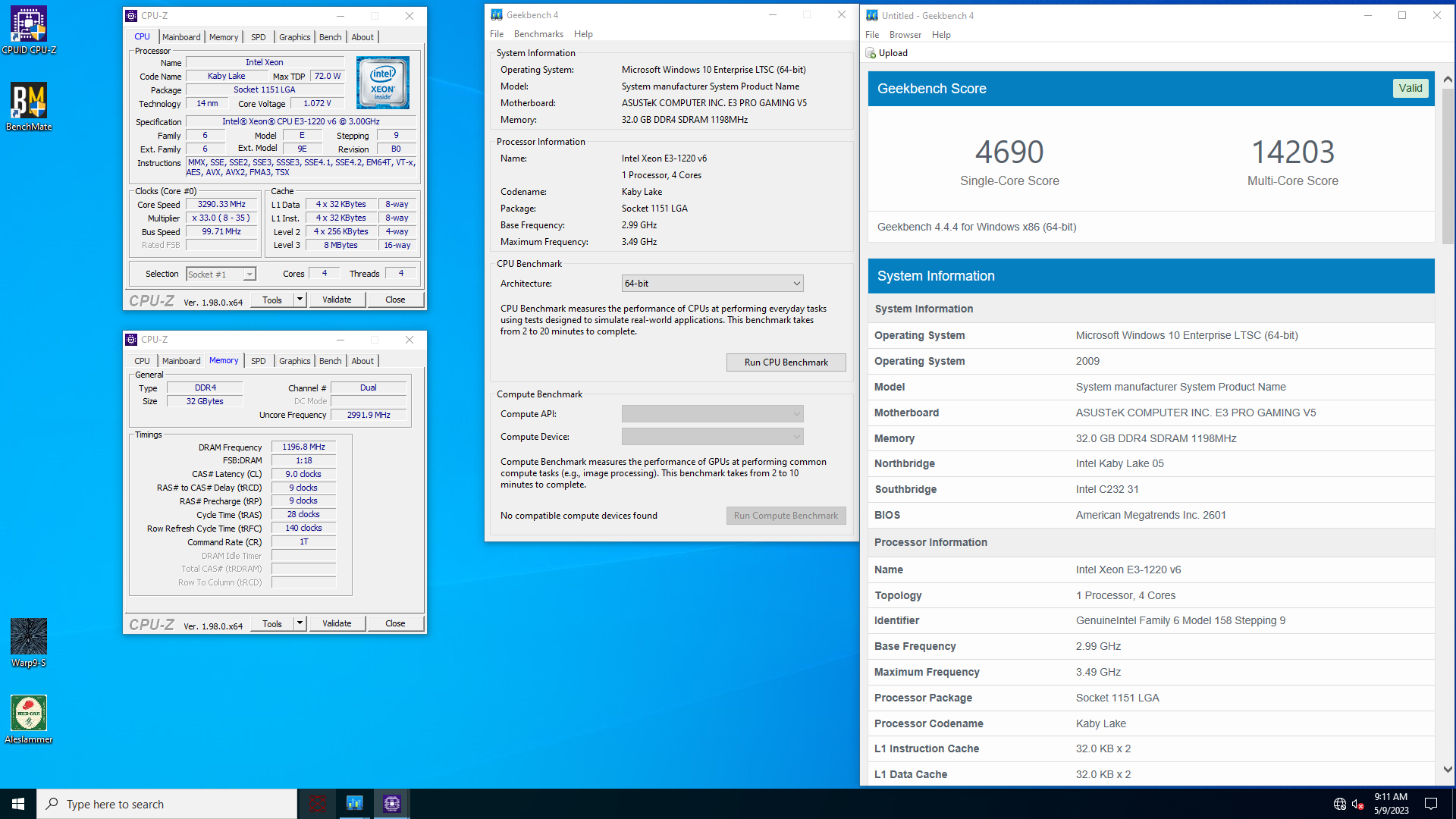Click the Valid badge in Geekbench Score
Viewport: 1456px width, 819px height.
(1410, 88)
